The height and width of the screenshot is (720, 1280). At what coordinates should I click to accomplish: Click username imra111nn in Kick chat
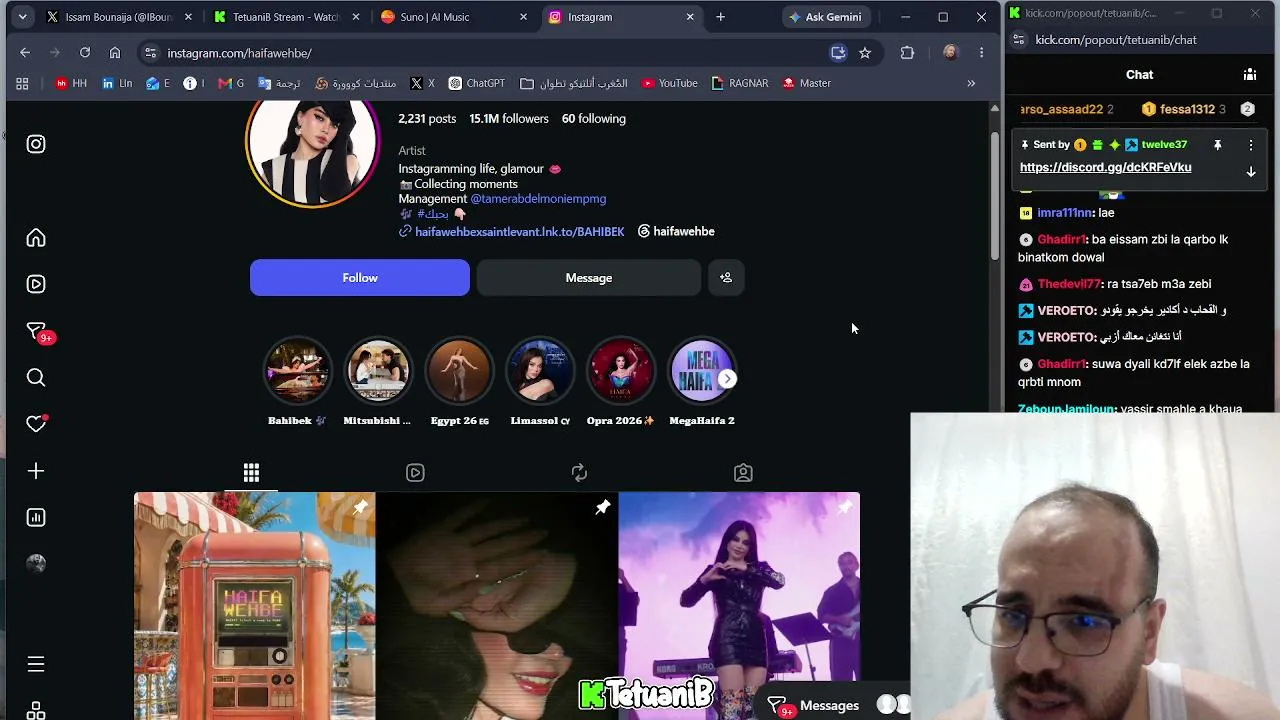click(1065, 213)
